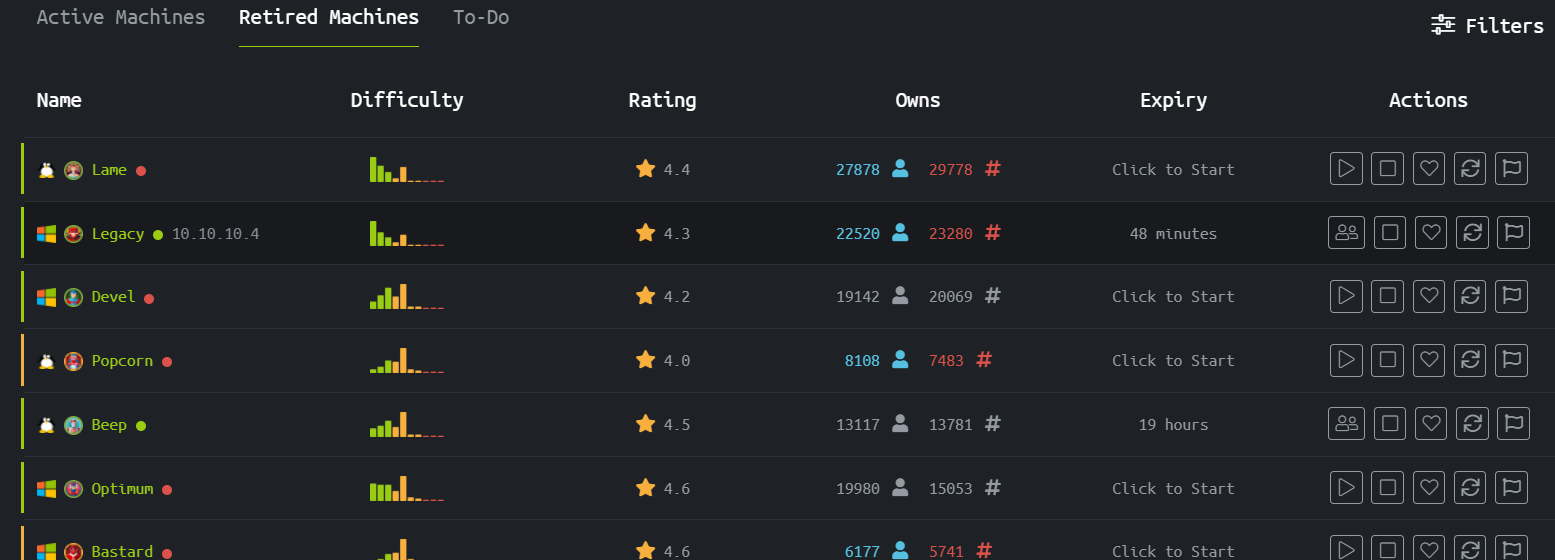1555x560 pixels.
Task: Start the Optimum machine
Action: point(1346,488)
